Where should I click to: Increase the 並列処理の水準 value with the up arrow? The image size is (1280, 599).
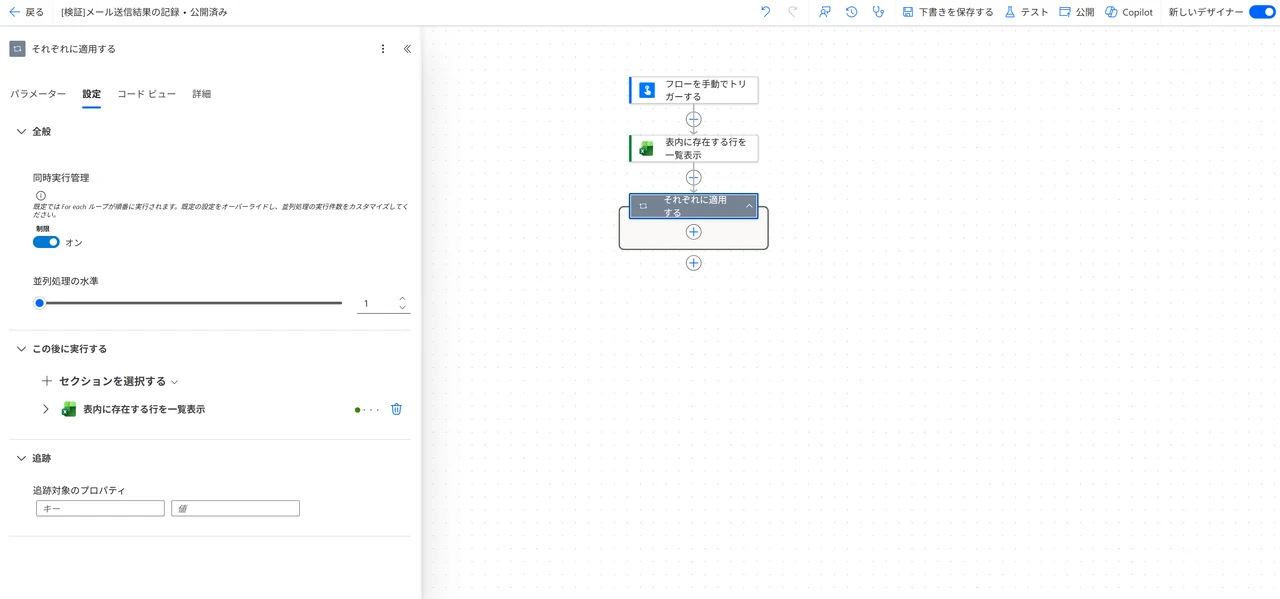[402, 298]
